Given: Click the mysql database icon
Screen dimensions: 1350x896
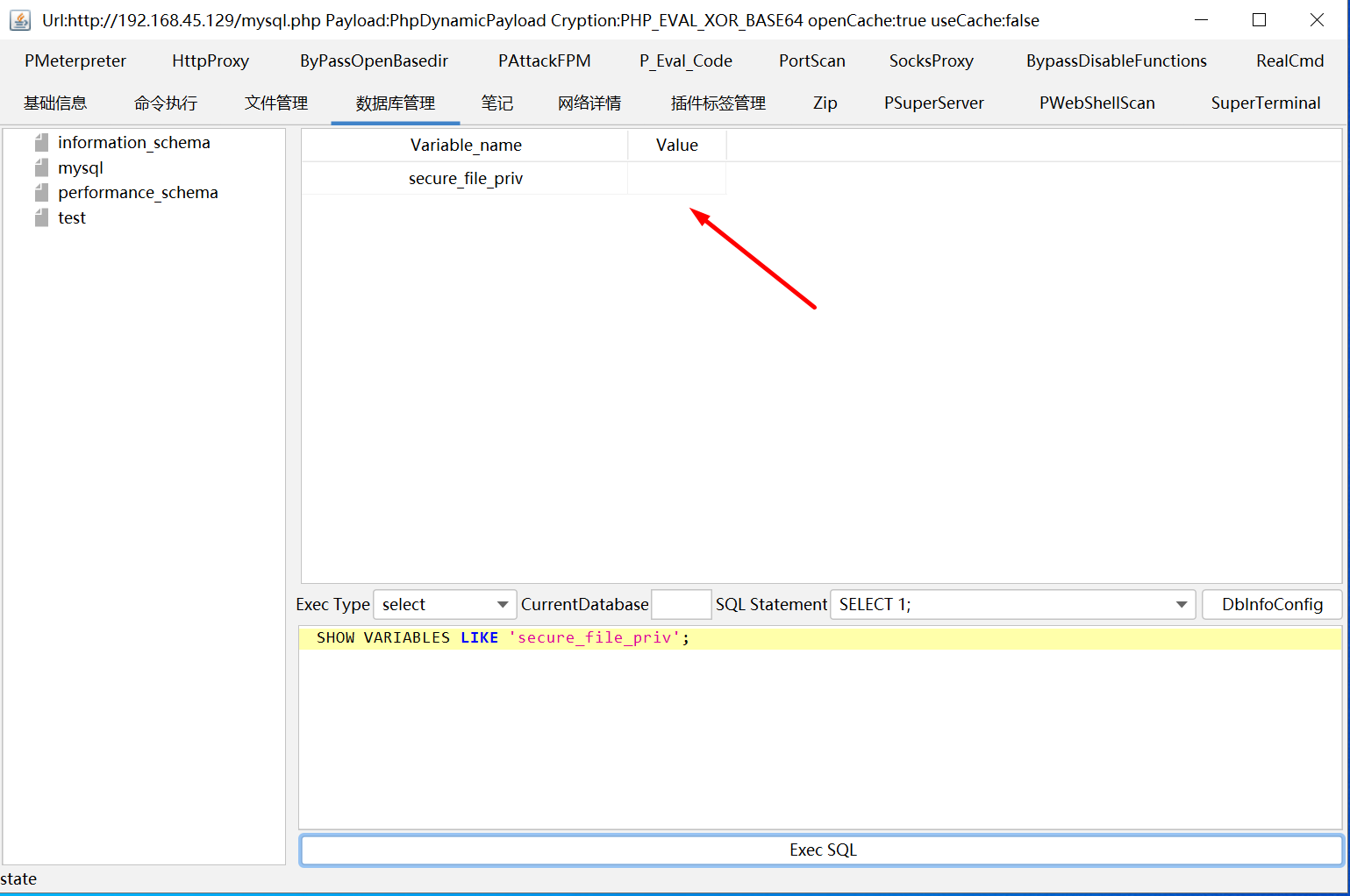Looking at the screenshot, I should coord(41,167).
